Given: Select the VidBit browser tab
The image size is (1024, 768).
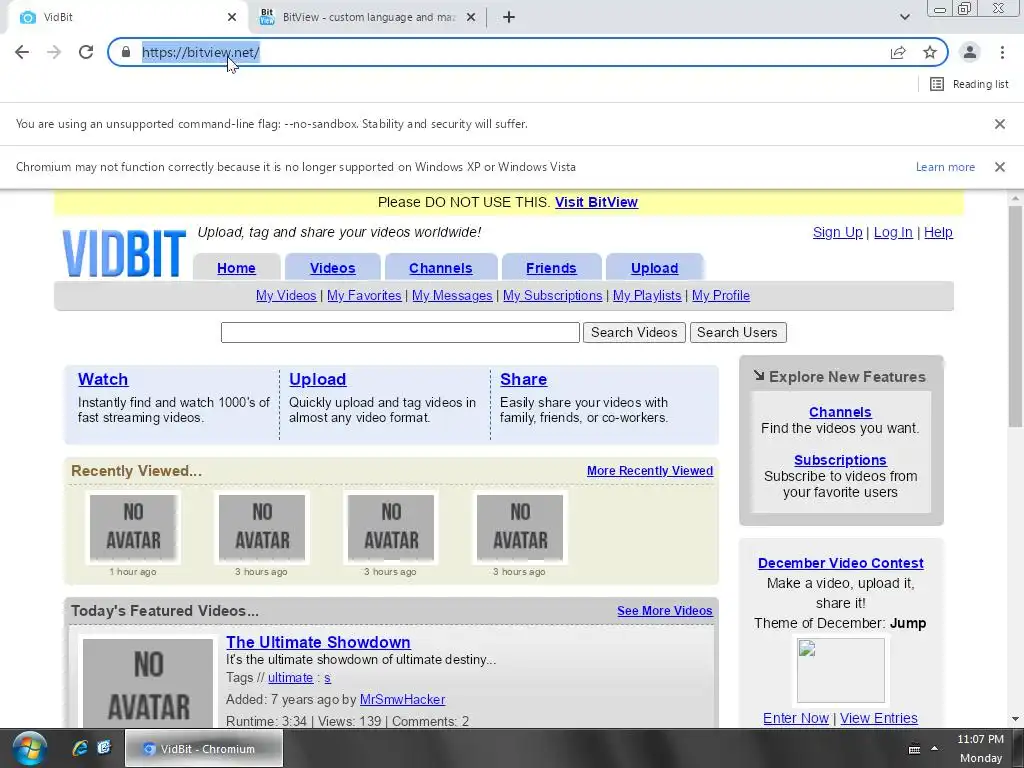Looking at the screenshot, I should (128, 17).
